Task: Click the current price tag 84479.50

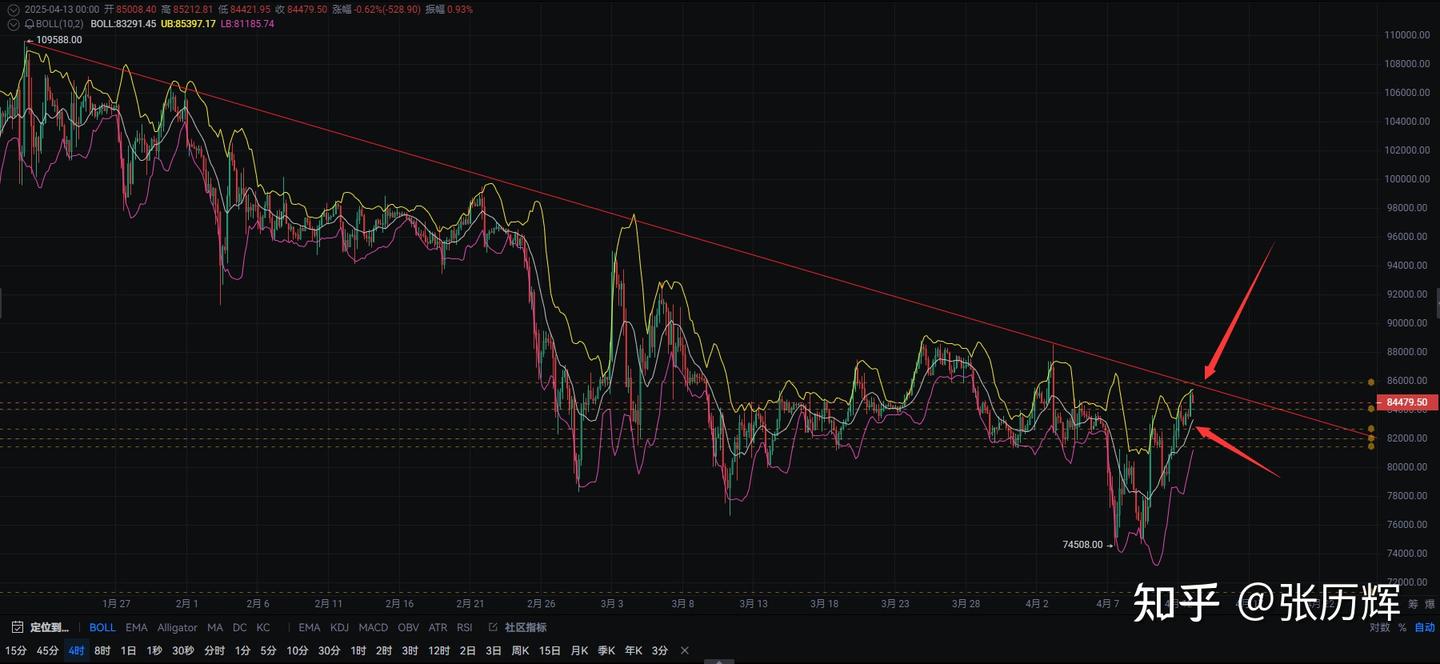Action: click(x=1407, y=402)
